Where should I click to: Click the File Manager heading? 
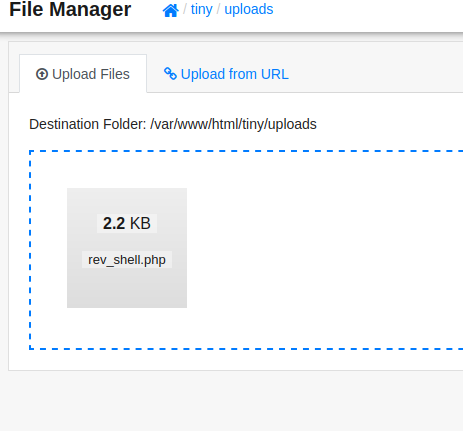pos(70,9)
